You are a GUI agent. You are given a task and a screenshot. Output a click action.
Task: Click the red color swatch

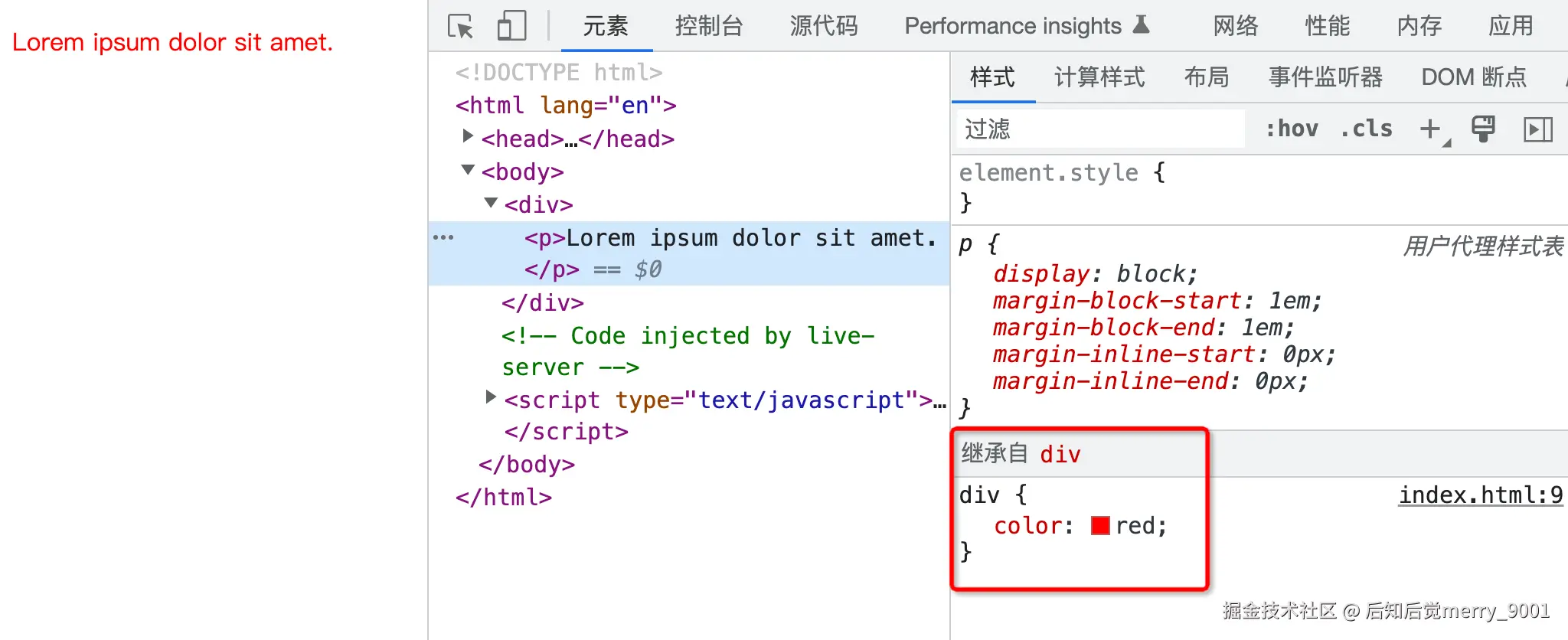(x=1100, y=526)
